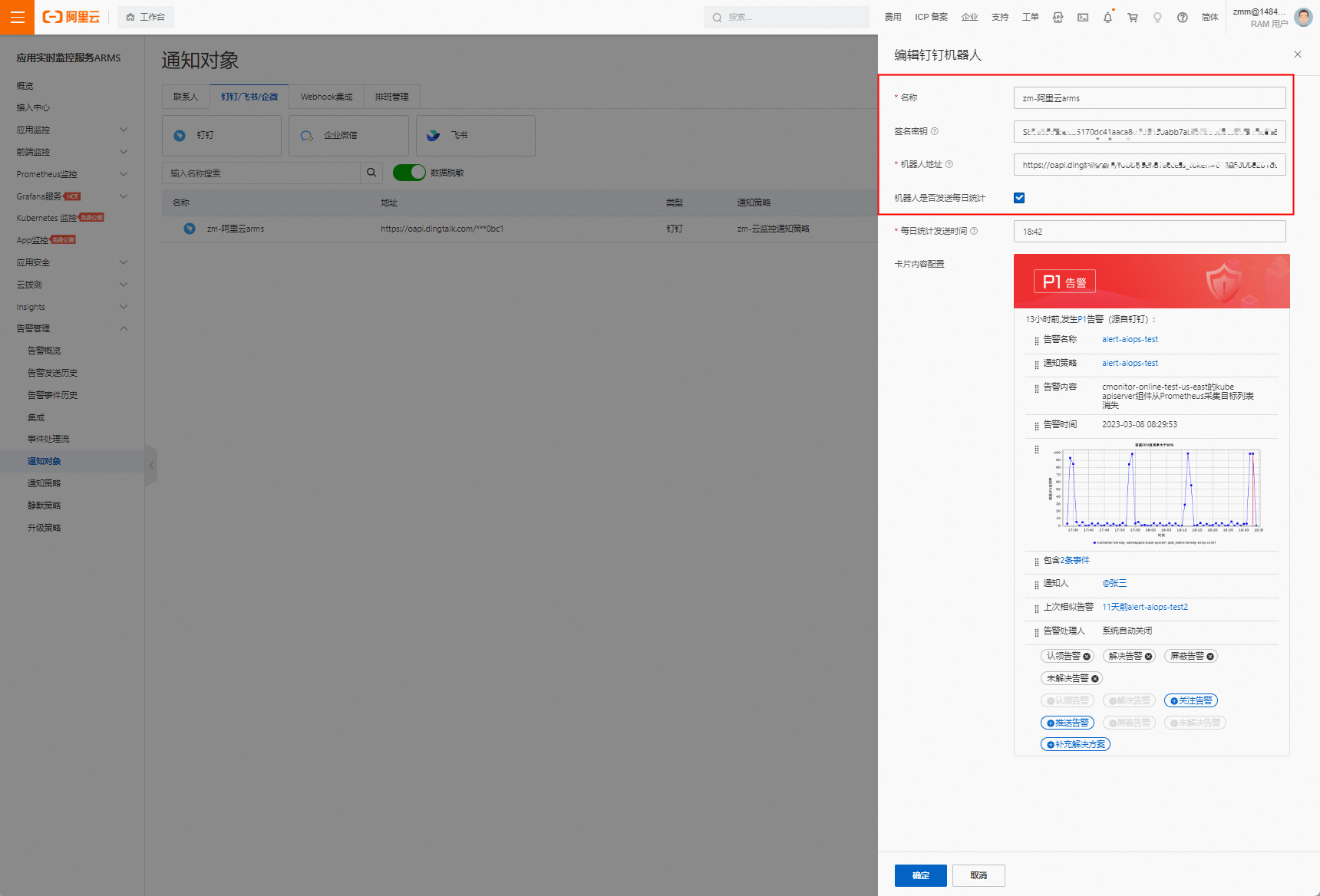Screen dimensions: 1320x896
Task: Open the hamburger menu in the top-left corner
Action: pos(17,17)
